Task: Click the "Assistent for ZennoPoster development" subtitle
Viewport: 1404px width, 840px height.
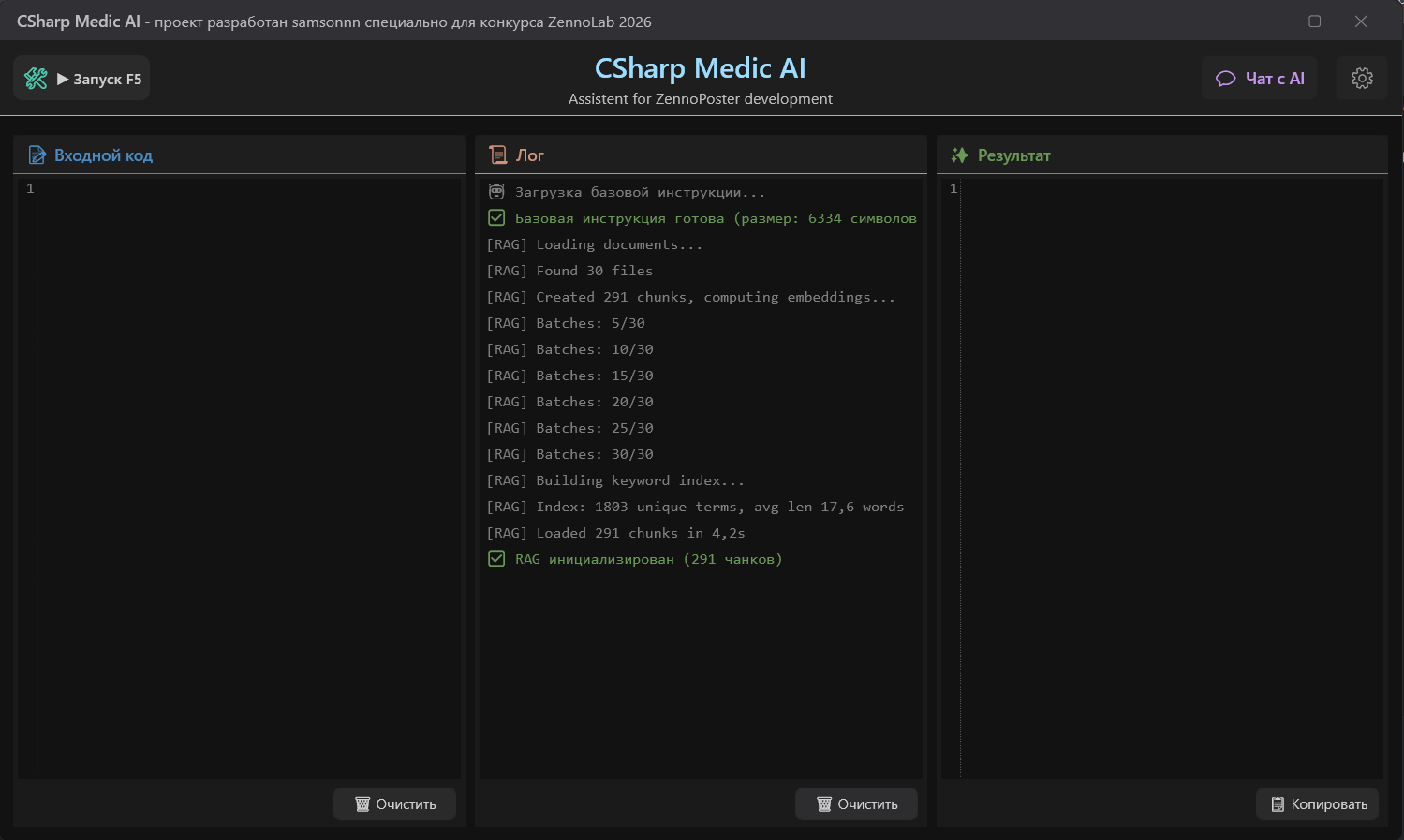Action: coord(700,99)
